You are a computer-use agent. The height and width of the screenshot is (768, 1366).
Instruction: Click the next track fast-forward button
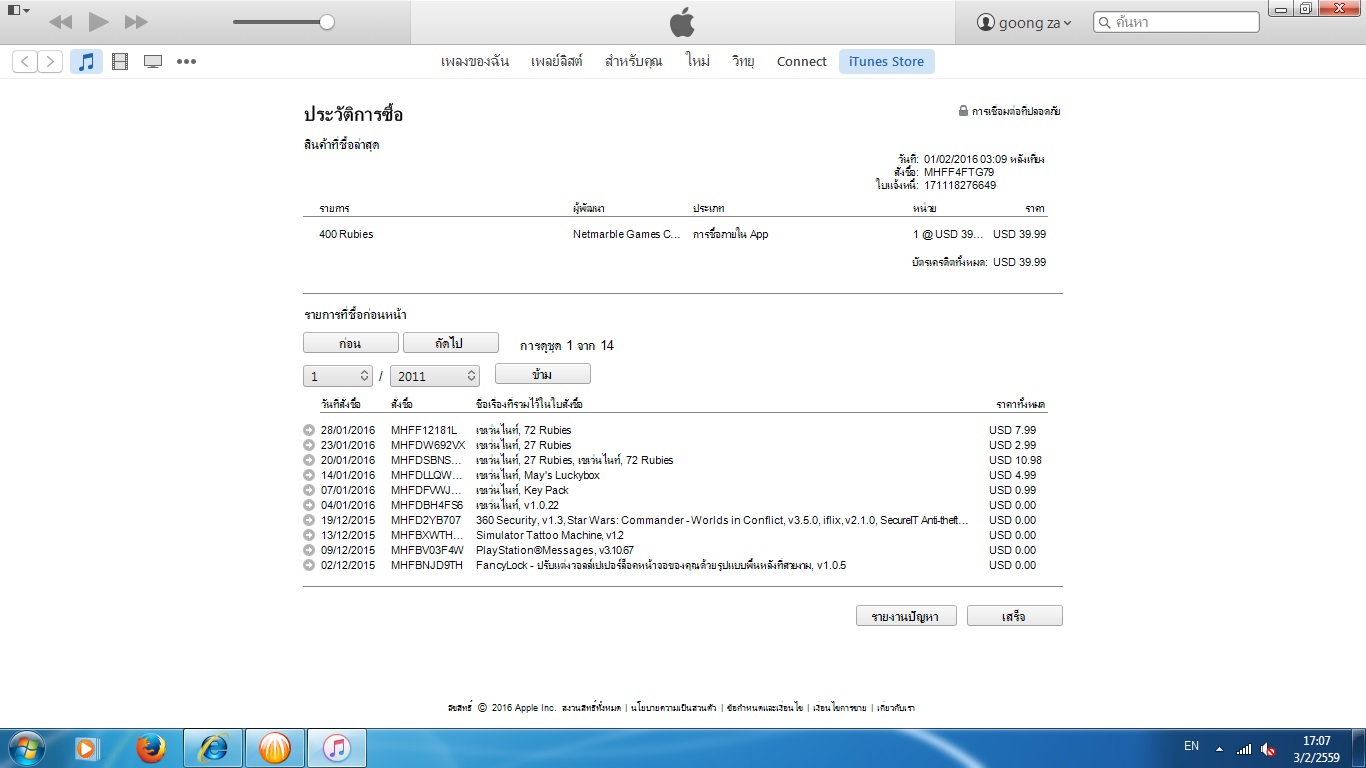pos(136,22)
